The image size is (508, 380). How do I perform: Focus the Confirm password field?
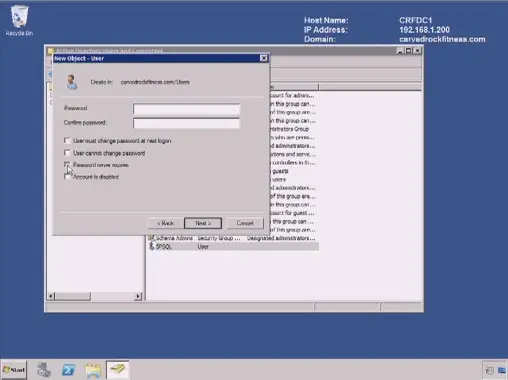186,123
